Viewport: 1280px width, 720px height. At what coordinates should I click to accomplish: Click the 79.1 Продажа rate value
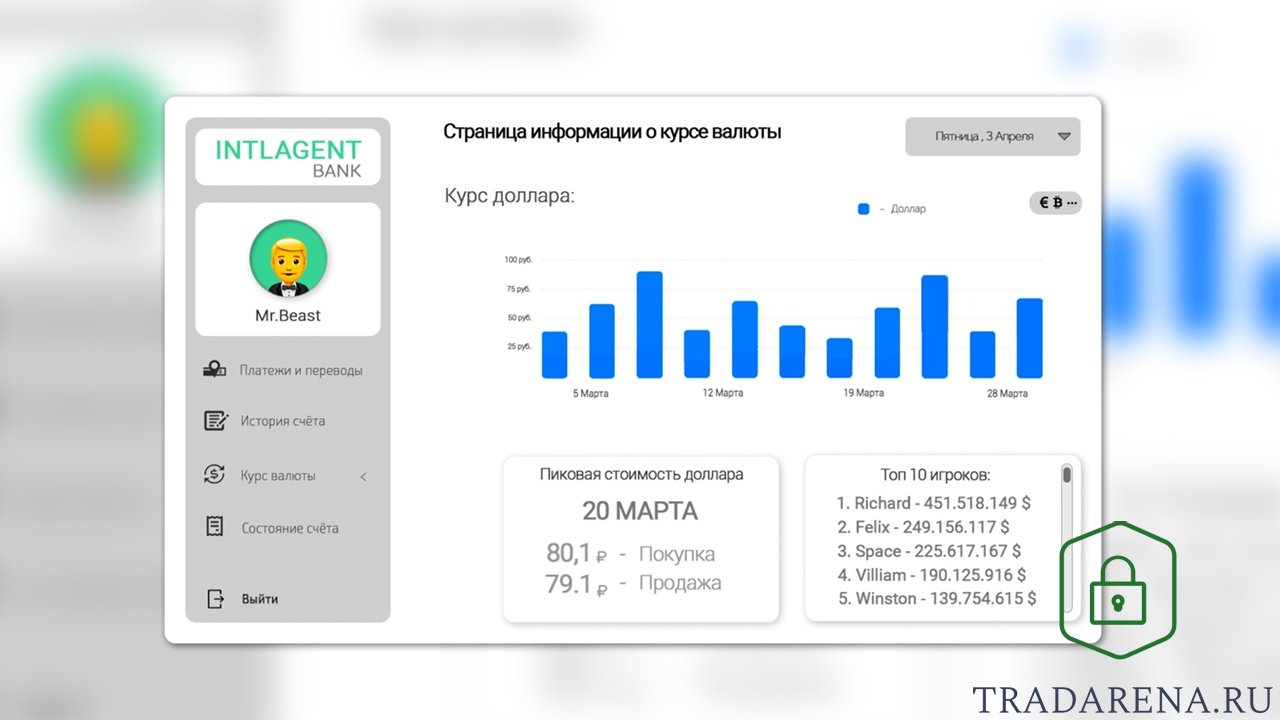577,584
